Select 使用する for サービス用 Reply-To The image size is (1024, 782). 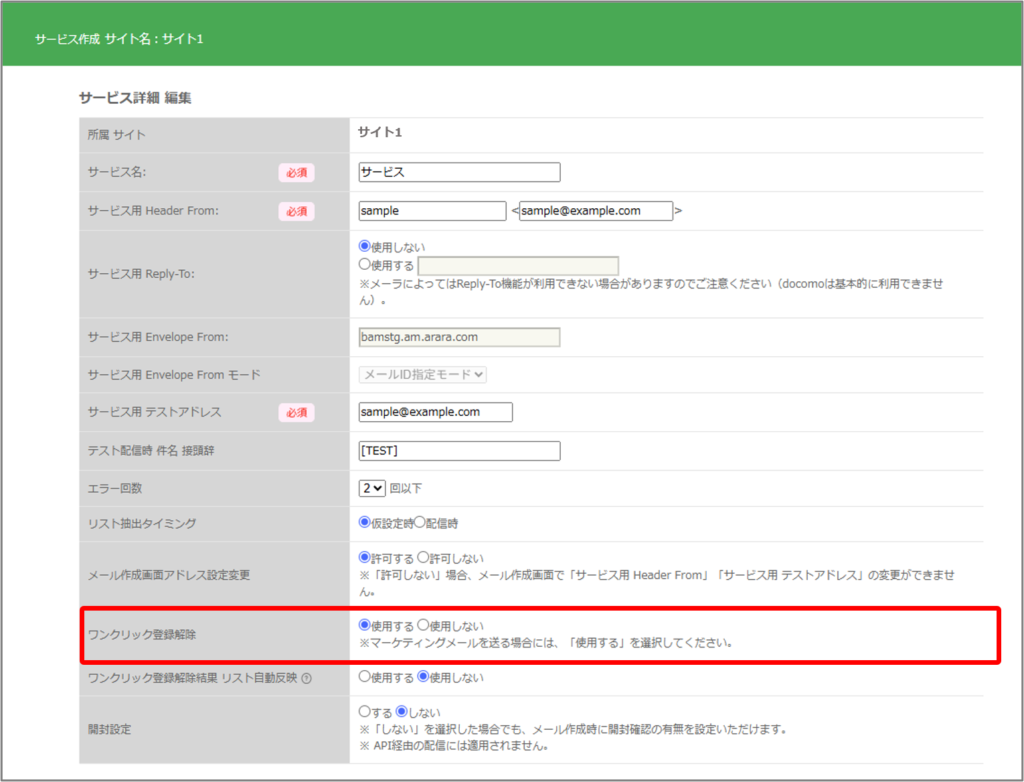[x=365, y=265]
